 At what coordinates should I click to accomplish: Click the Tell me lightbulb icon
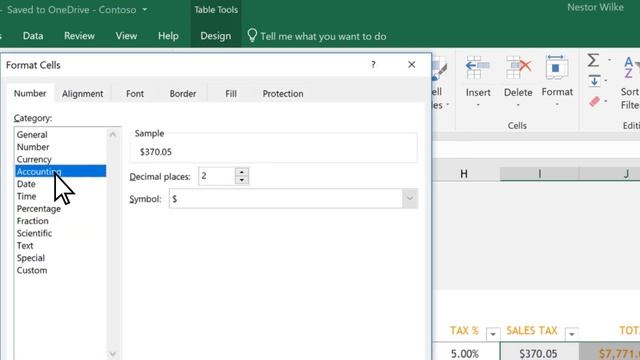pos(252,36)
